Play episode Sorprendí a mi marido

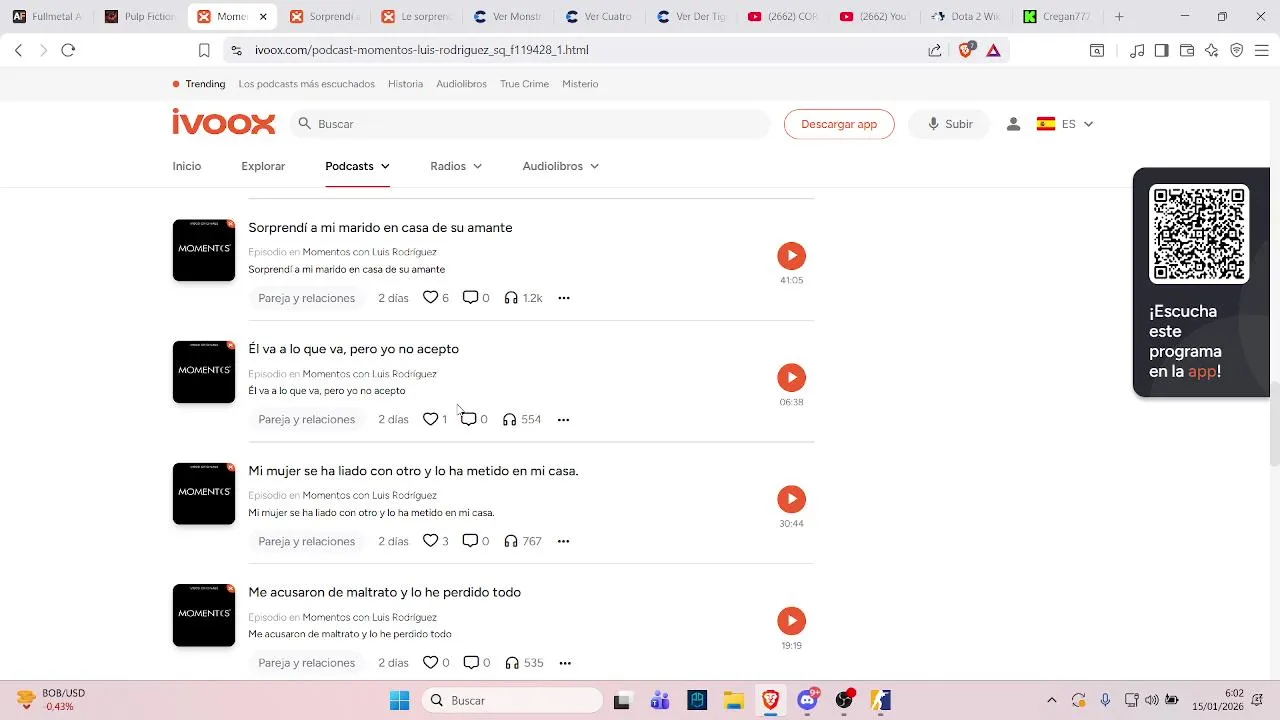click(791, 255)
